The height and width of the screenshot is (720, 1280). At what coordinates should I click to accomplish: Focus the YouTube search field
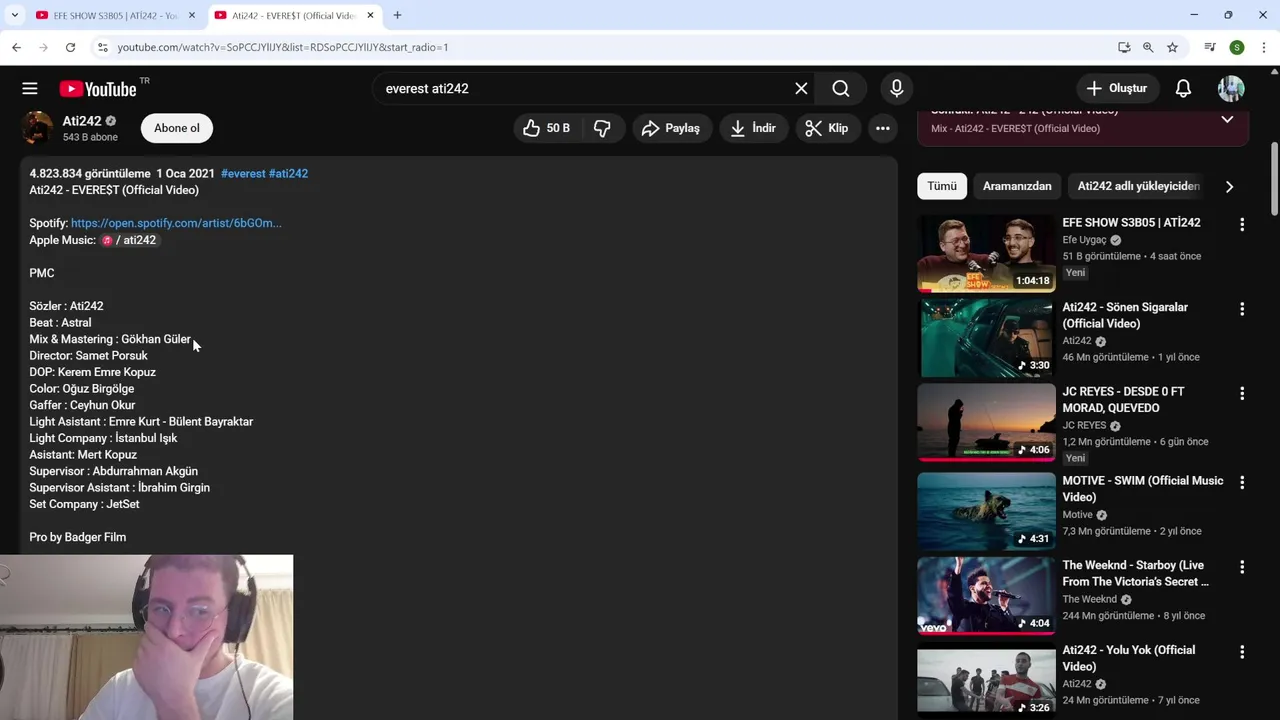[585, 89]
